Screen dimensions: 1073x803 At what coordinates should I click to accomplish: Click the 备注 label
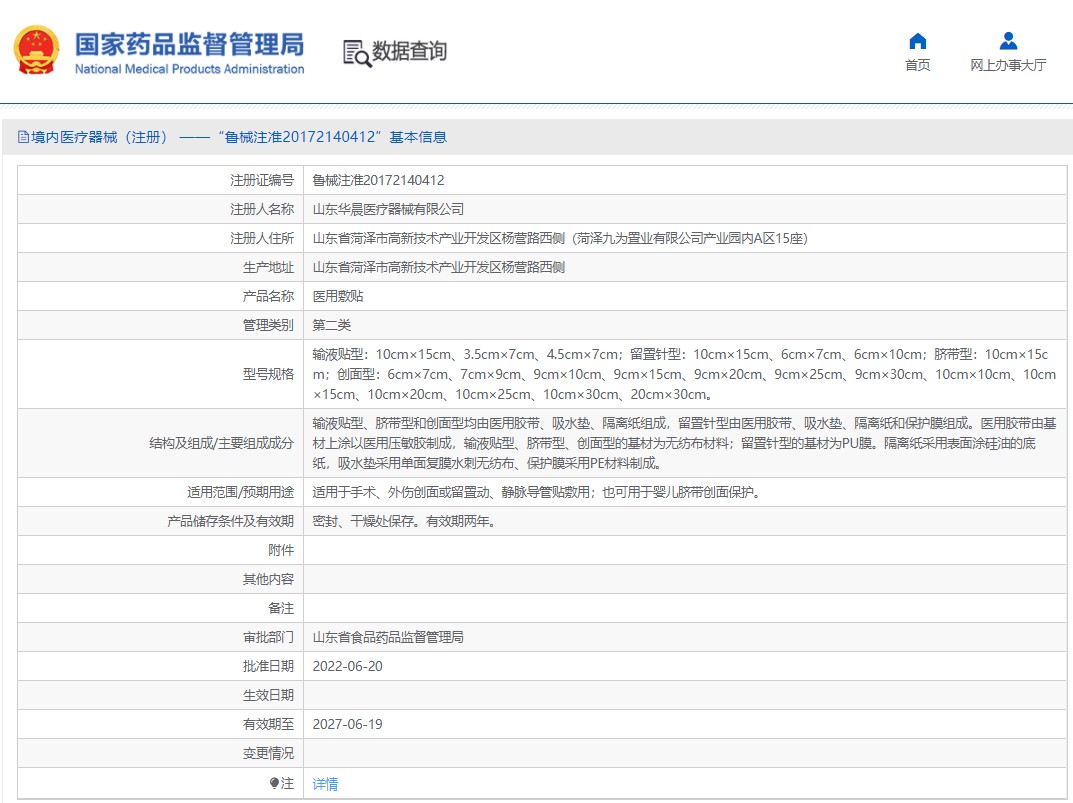tap(281, 609)
